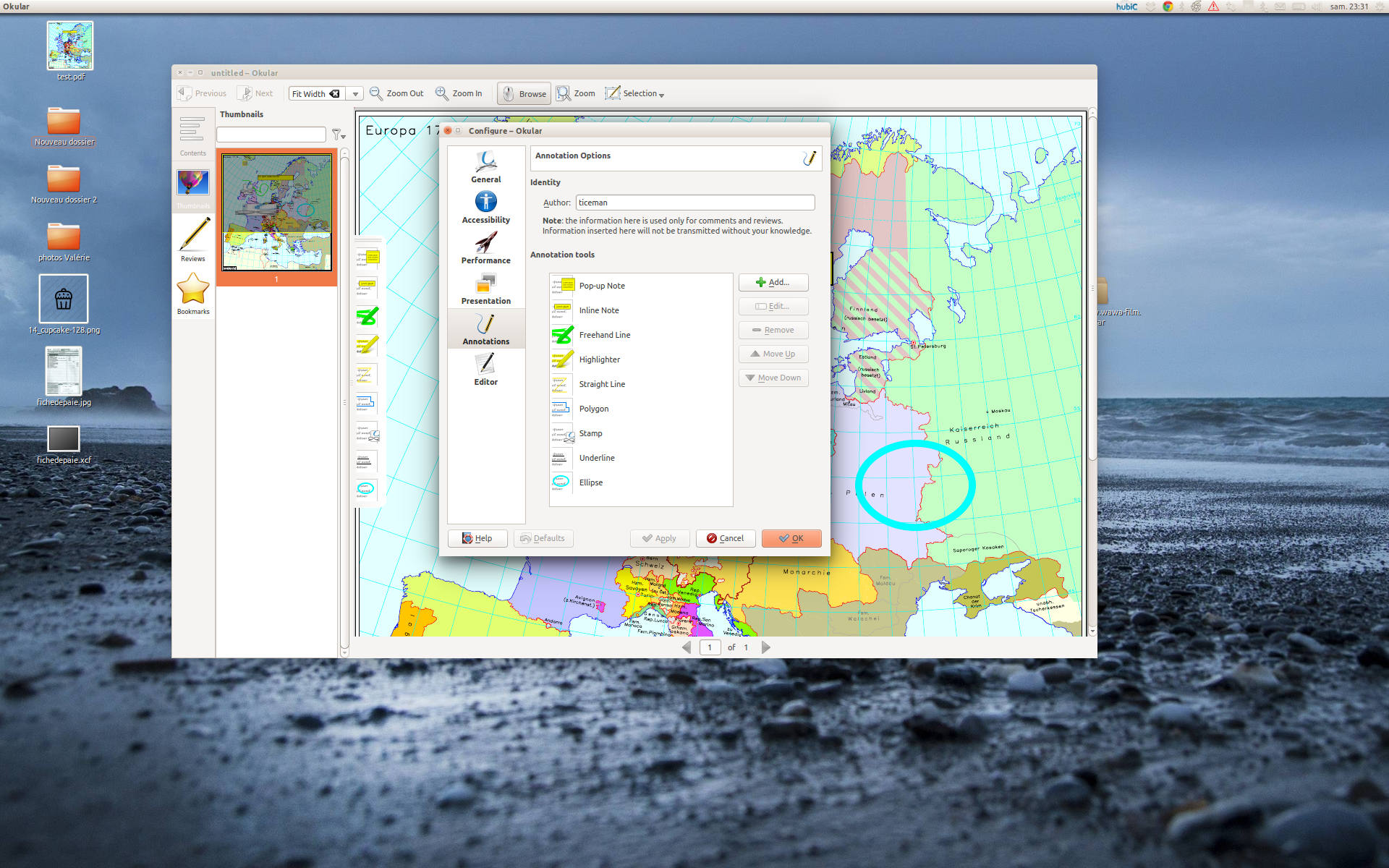Click the document vertical scrollbar
1389x868 pixels.
coord(1092,373)
